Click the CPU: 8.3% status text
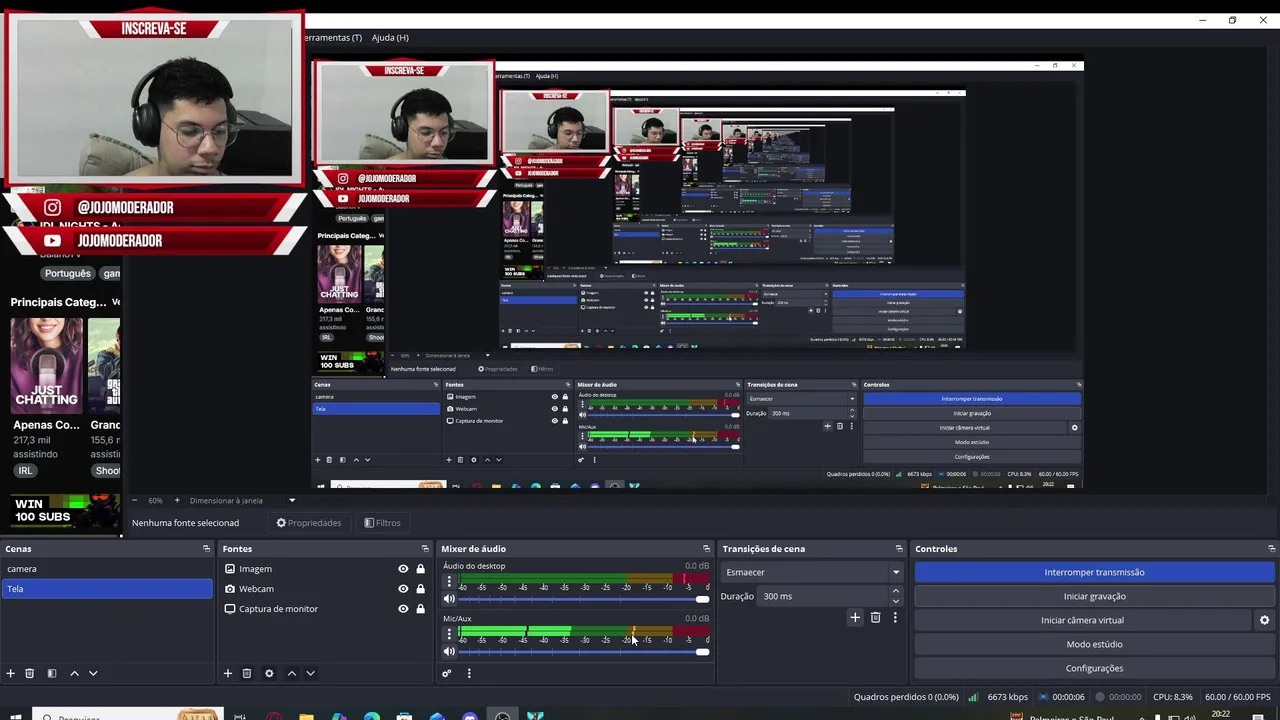 (x=1172, y=697)
